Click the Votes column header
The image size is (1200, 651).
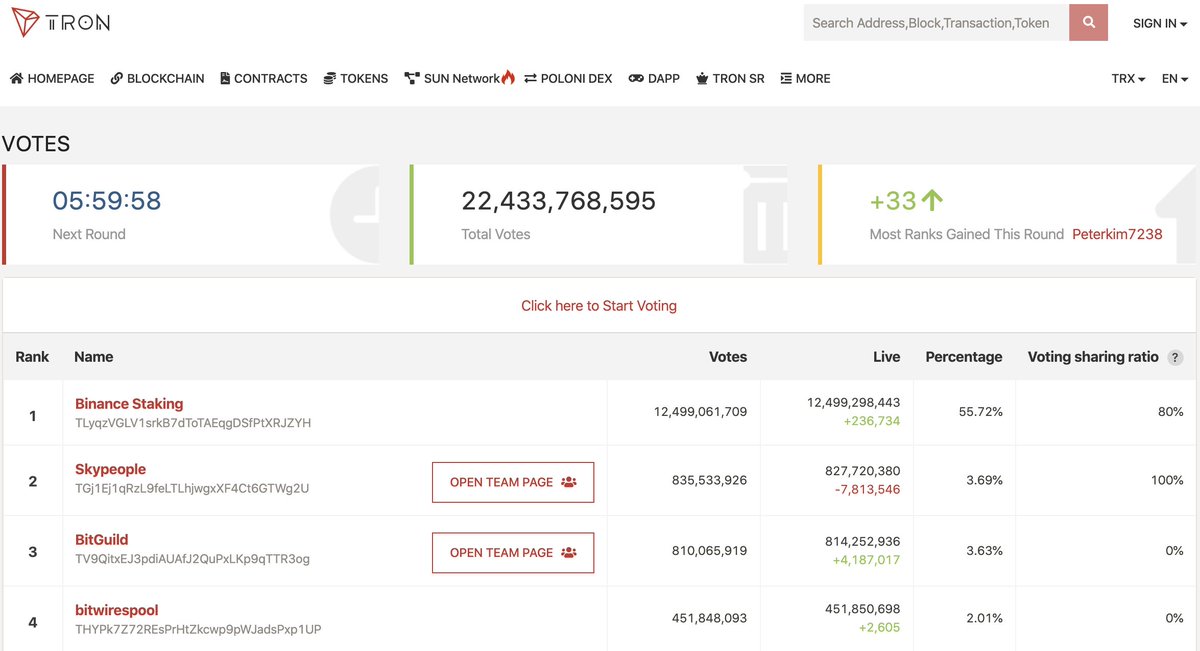[x=728, y=357]
